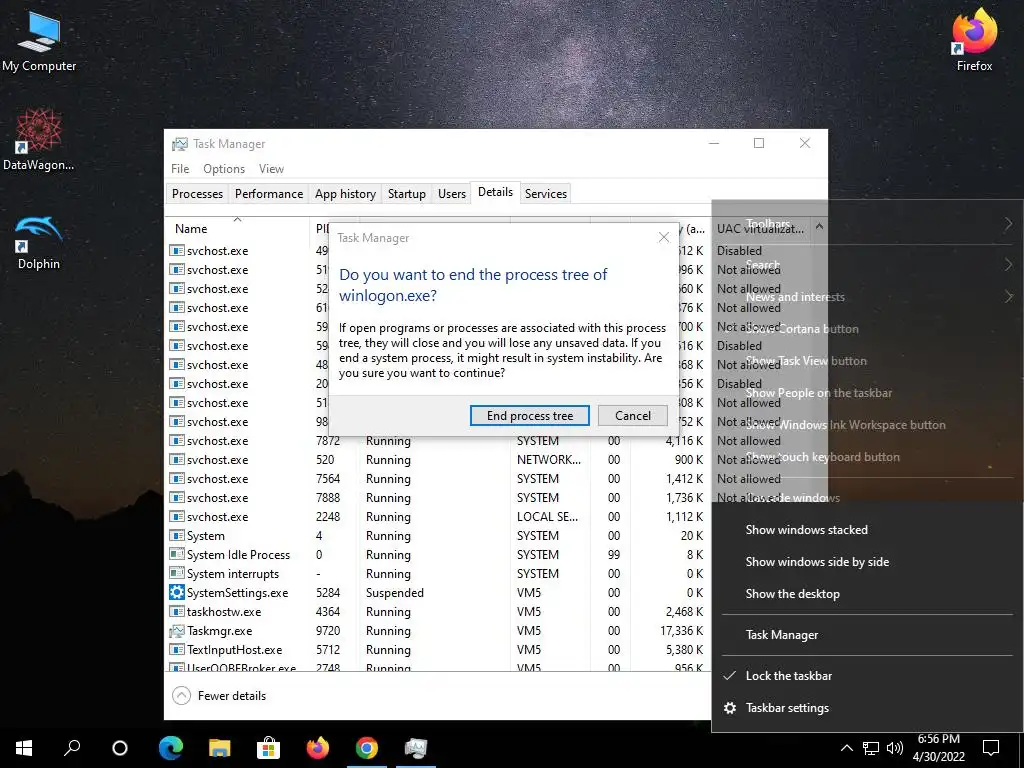Open Taskbar settings from context menu
The height and width of the screenshot is (768, 1024).
point(868,708)
